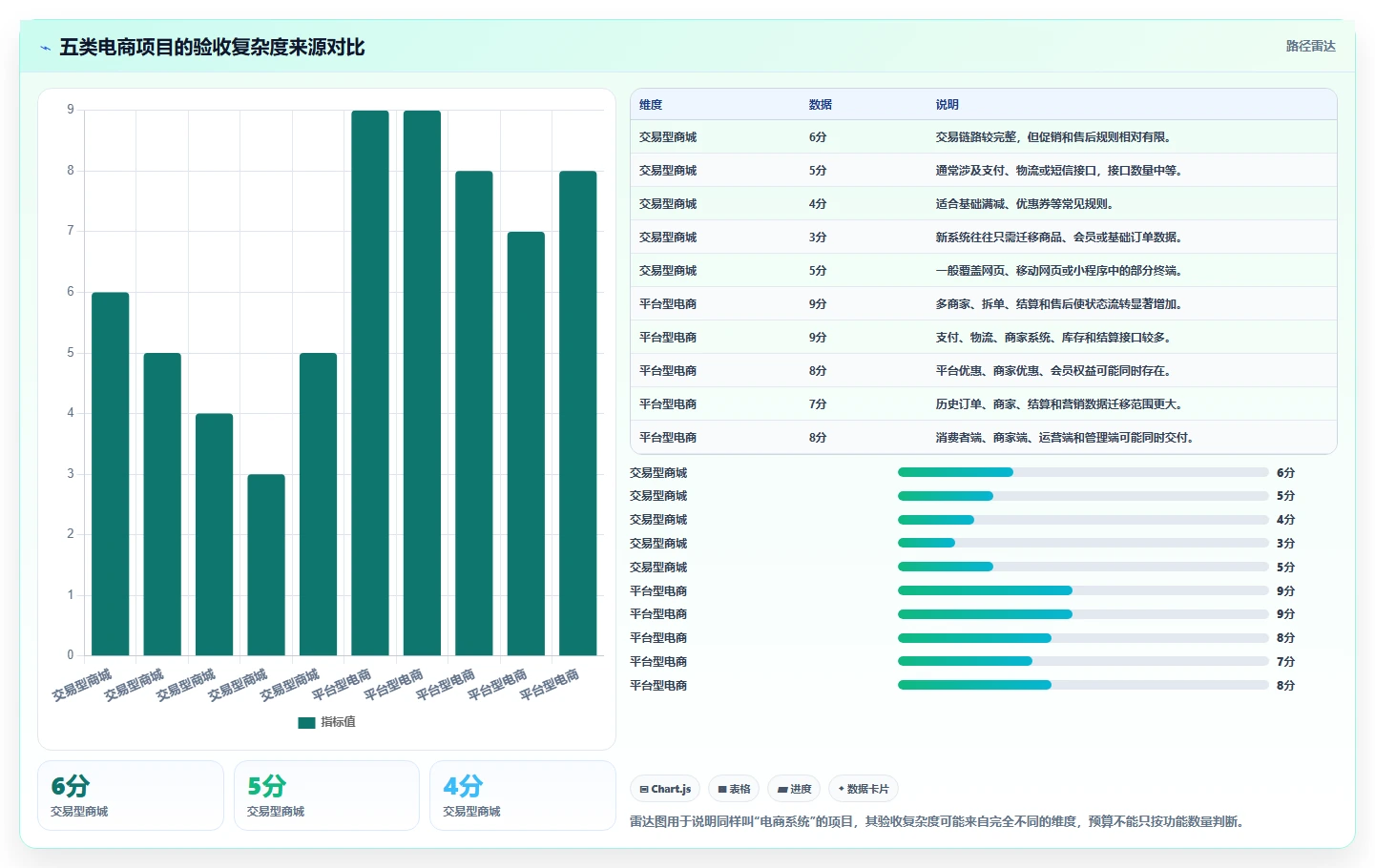The image size is (1375, 868).
Task: Select the 进度 chip
Action: (x=794, y=789)
